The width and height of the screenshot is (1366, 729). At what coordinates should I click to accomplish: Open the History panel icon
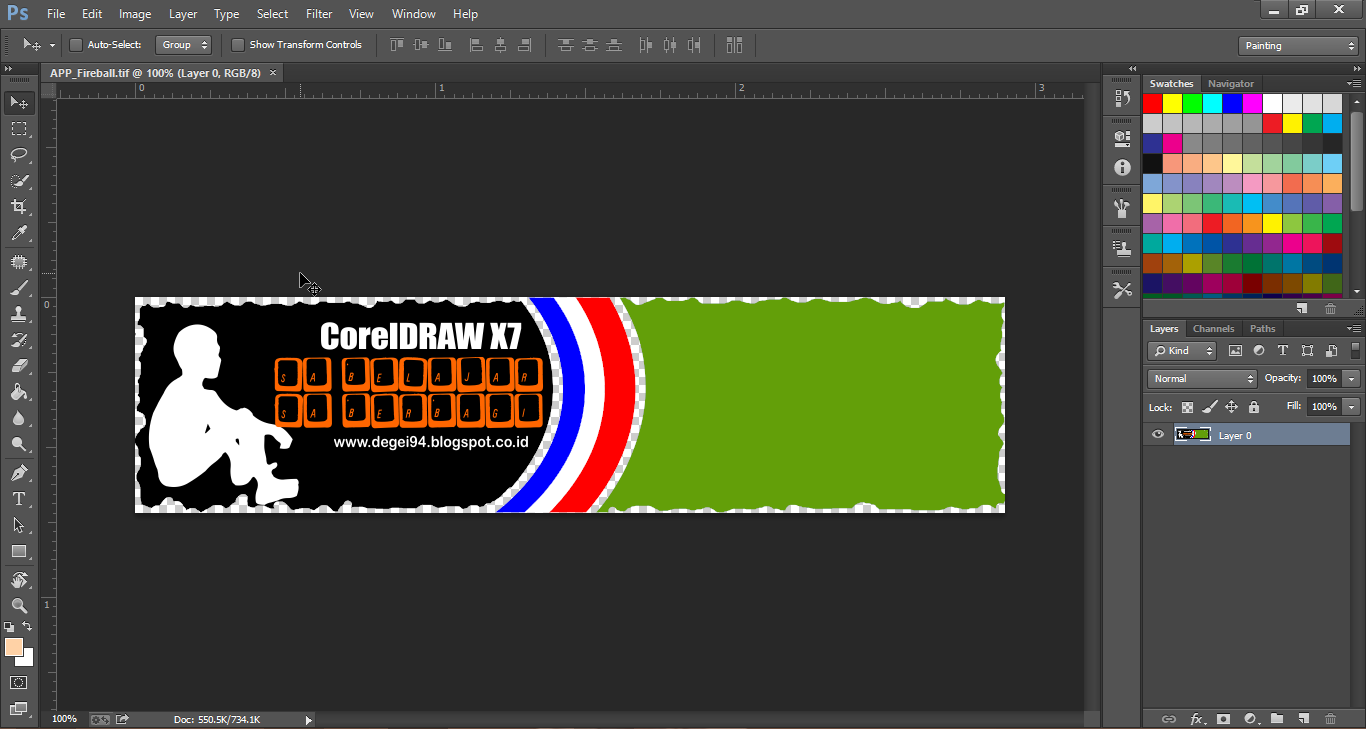[x=1122, y=99]
